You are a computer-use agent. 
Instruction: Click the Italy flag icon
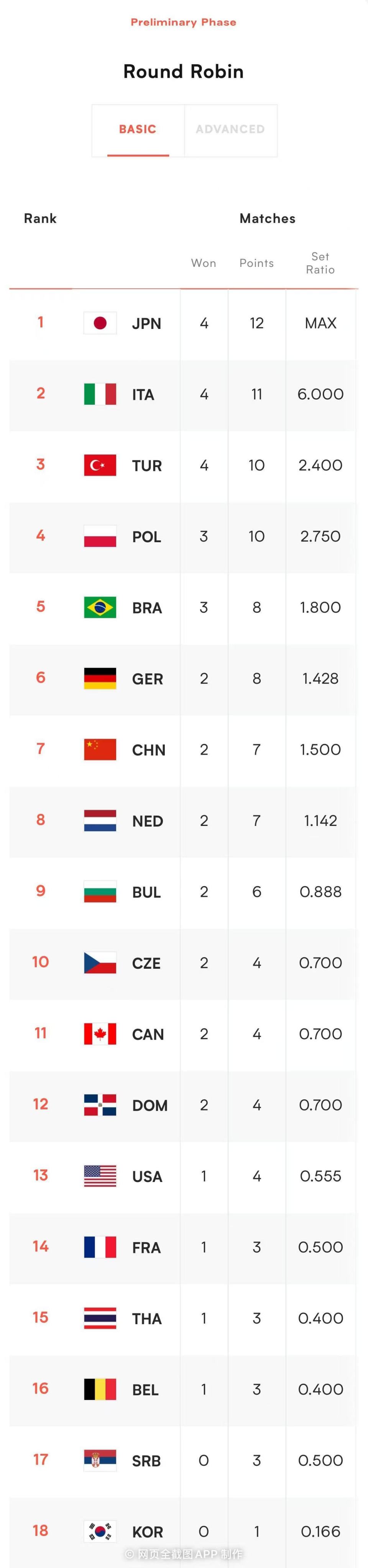coord(100,394)
